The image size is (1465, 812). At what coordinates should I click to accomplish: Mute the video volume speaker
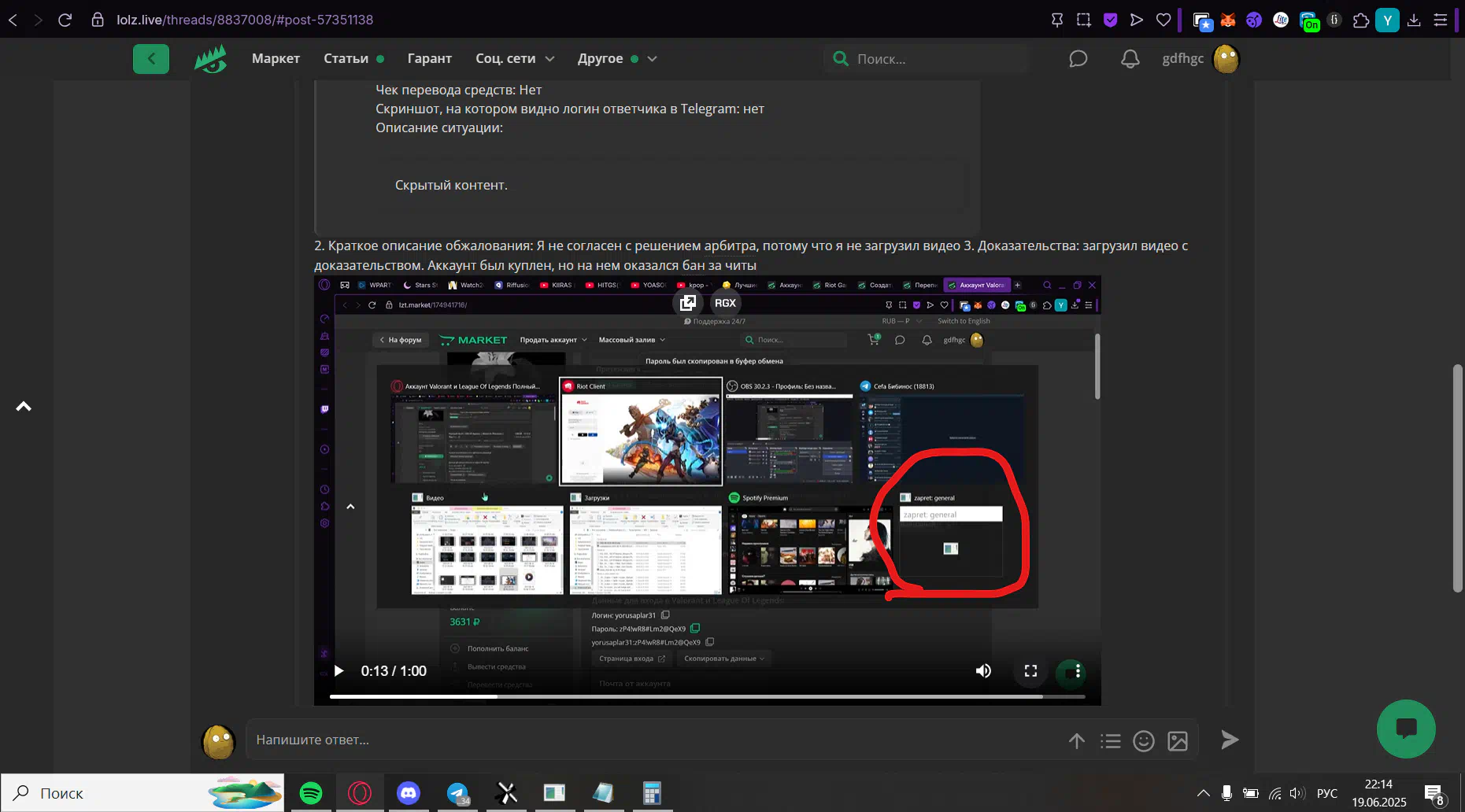(x=983, y=671)
